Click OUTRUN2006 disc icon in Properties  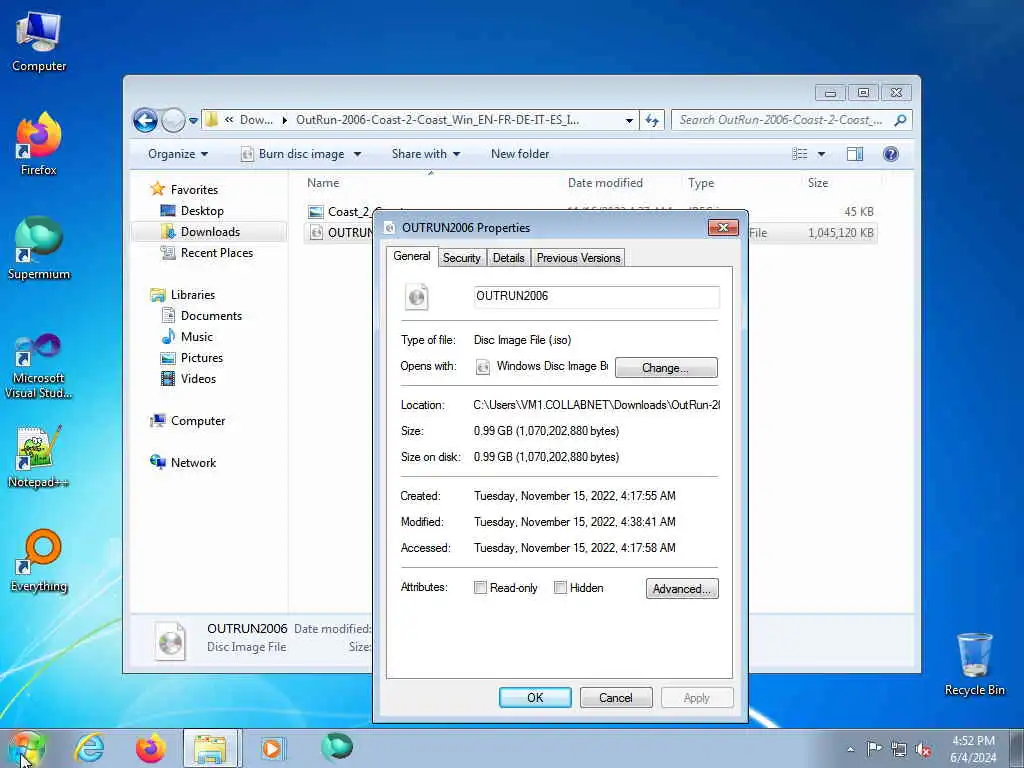point(417,296)
